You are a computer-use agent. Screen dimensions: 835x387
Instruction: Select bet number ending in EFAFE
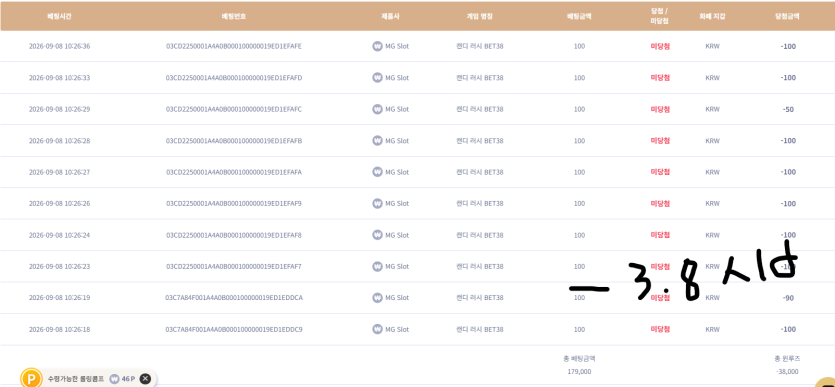point(234,46)
